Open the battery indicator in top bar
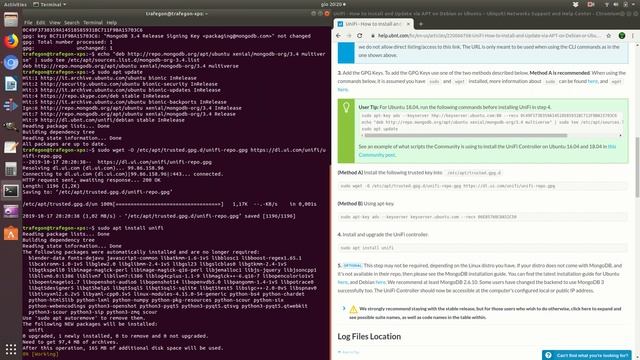This screenshot has width=640, height=360. (625, 4)
